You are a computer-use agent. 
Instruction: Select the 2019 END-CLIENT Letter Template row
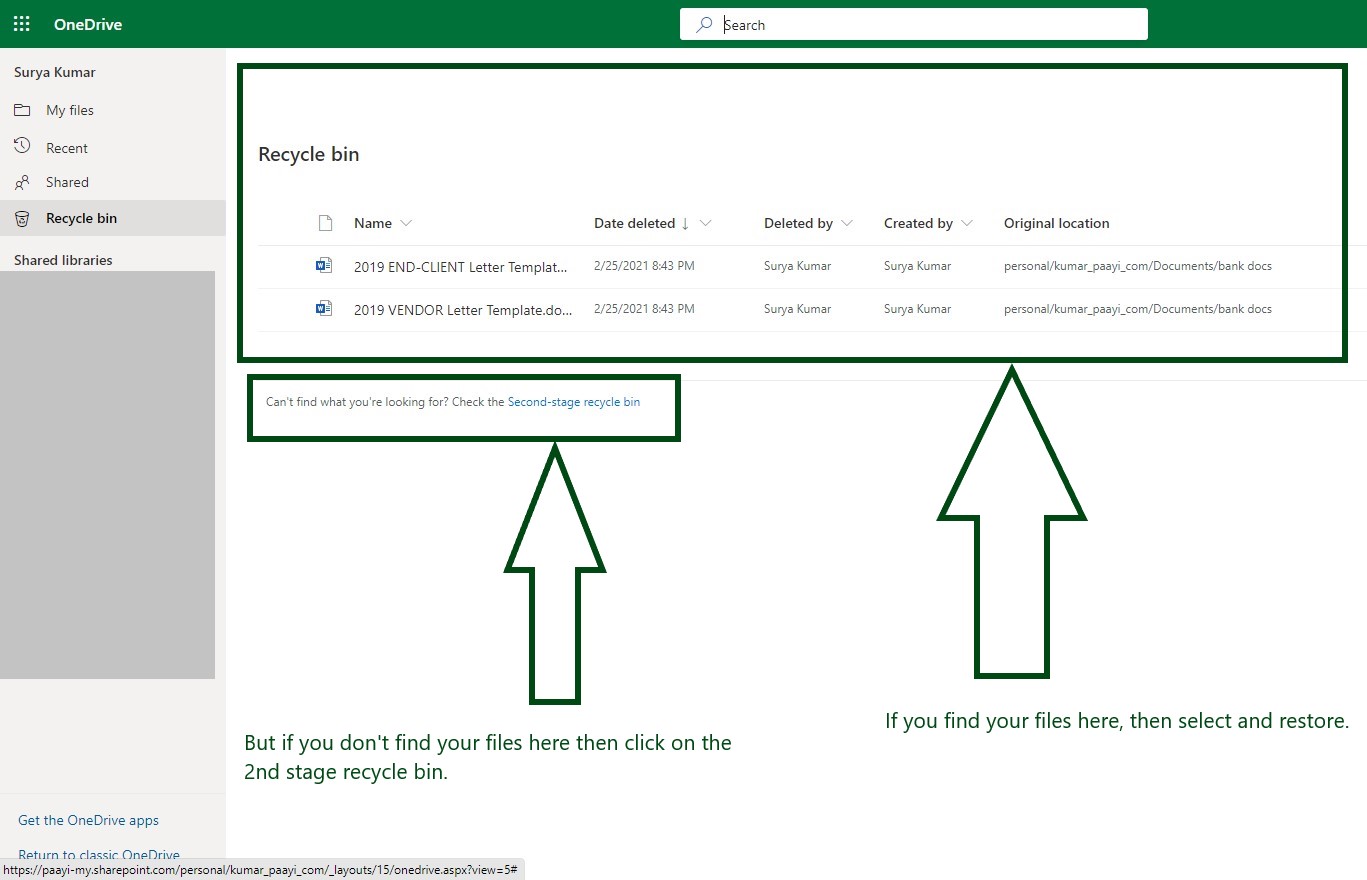click(460, 266)
